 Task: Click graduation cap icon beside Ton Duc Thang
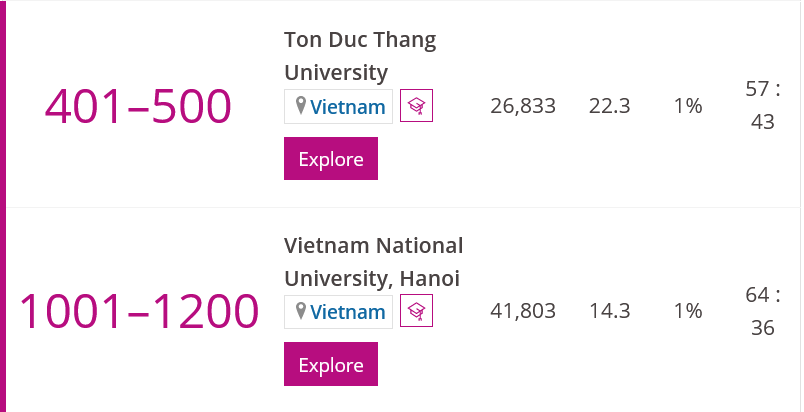[416, 106]
